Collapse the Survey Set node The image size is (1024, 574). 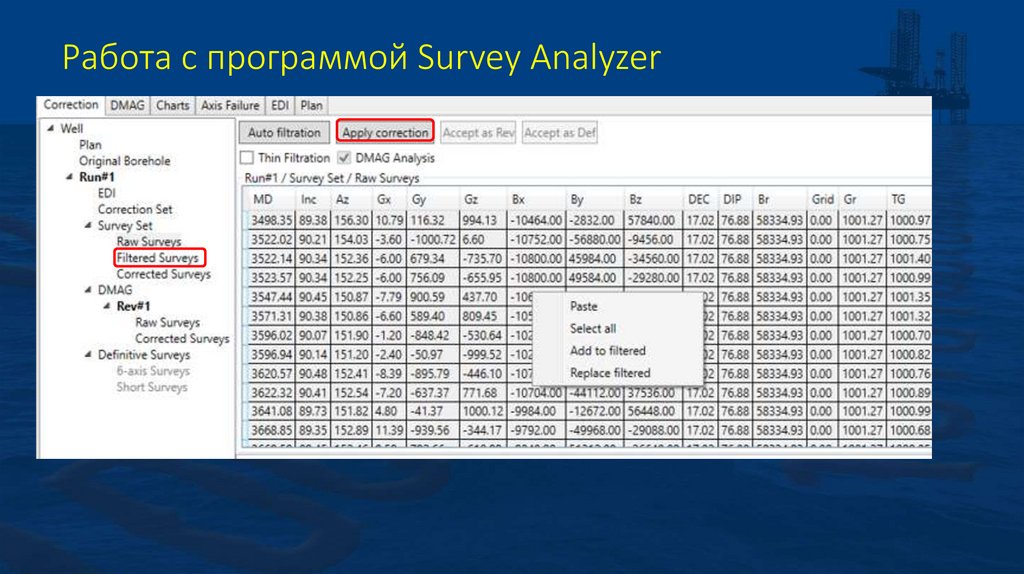click(x=88, y=225)
